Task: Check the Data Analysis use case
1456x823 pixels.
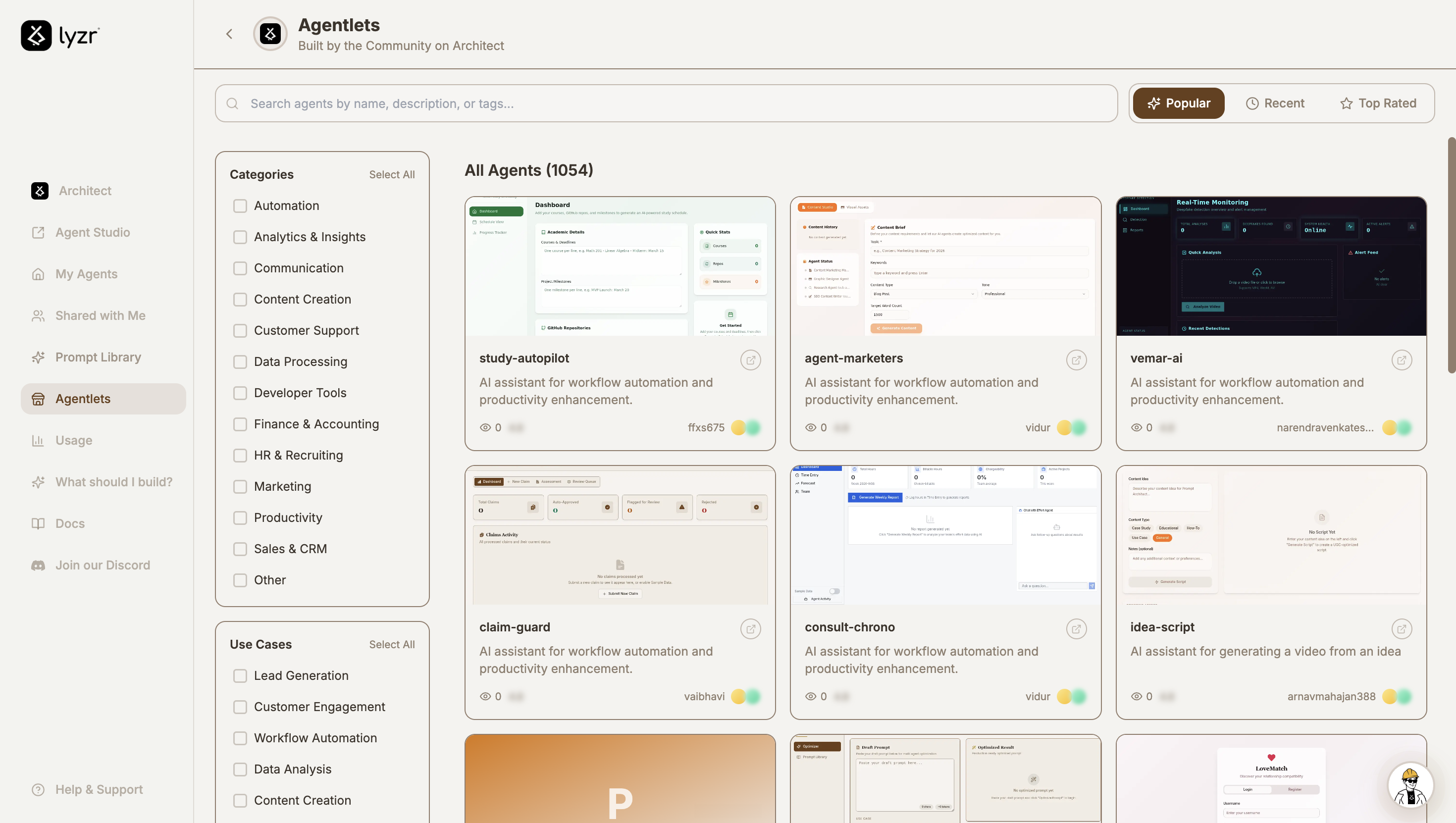Action: (240, 770)
